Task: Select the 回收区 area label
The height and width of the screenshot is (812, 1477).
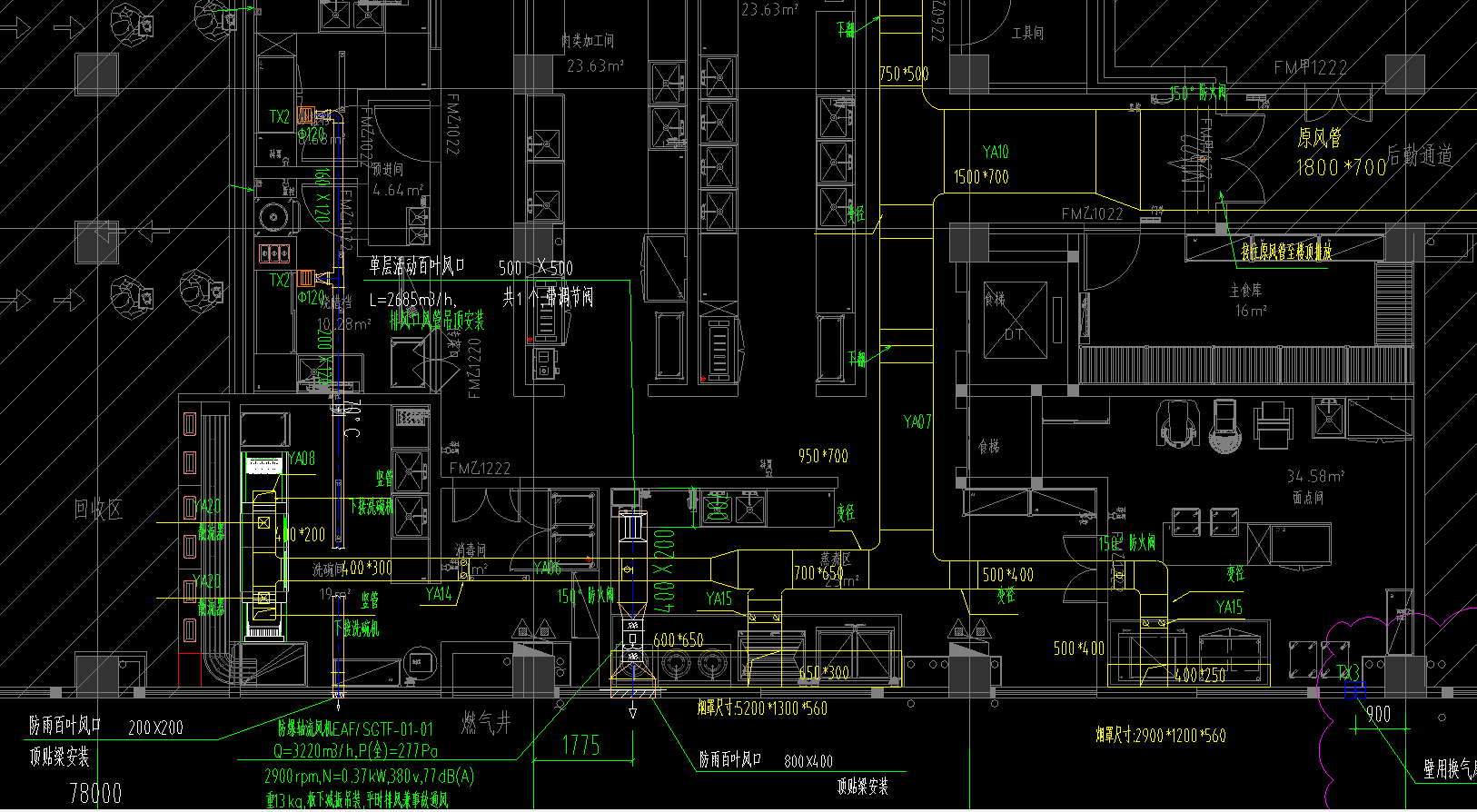Action: click(98, 510)
